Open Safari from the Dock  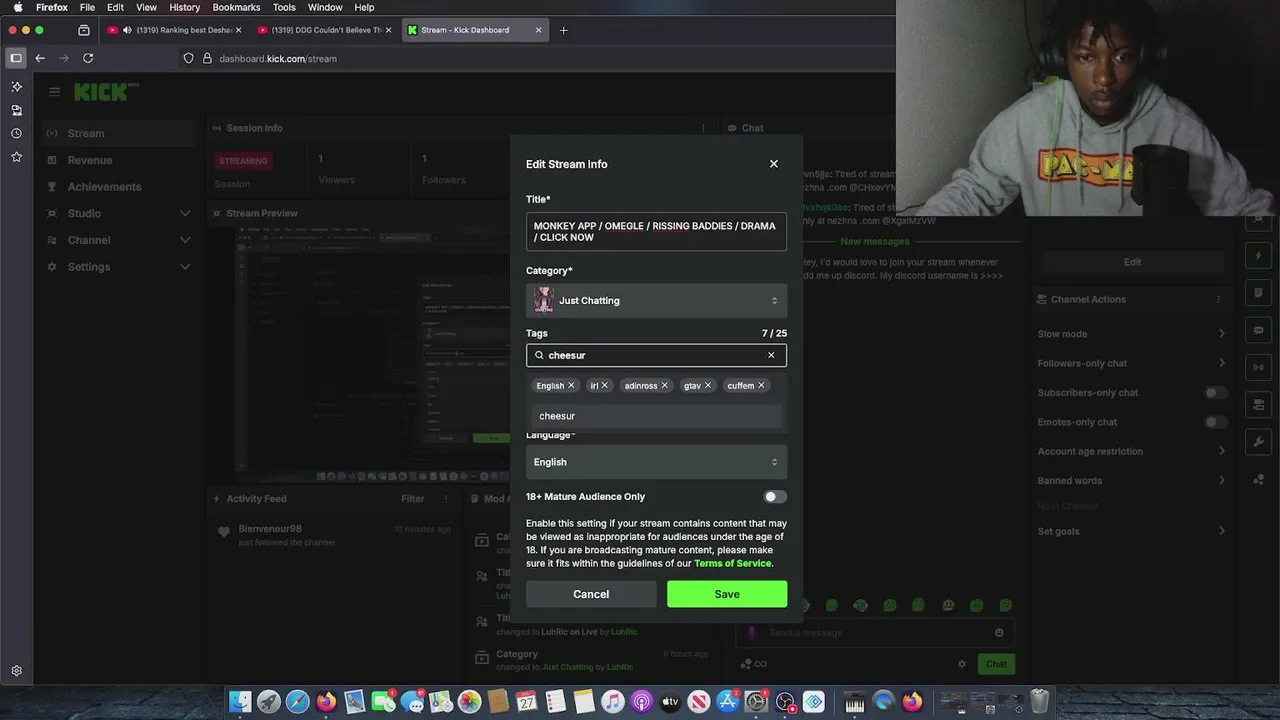[x=298, y=702]
